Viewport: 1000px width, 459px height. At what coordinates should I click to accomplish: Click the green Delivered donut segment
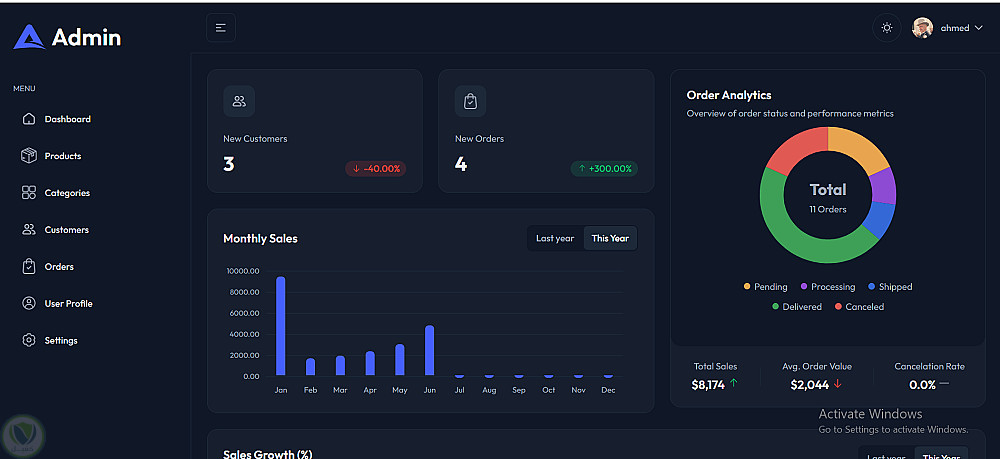[796, 240]
